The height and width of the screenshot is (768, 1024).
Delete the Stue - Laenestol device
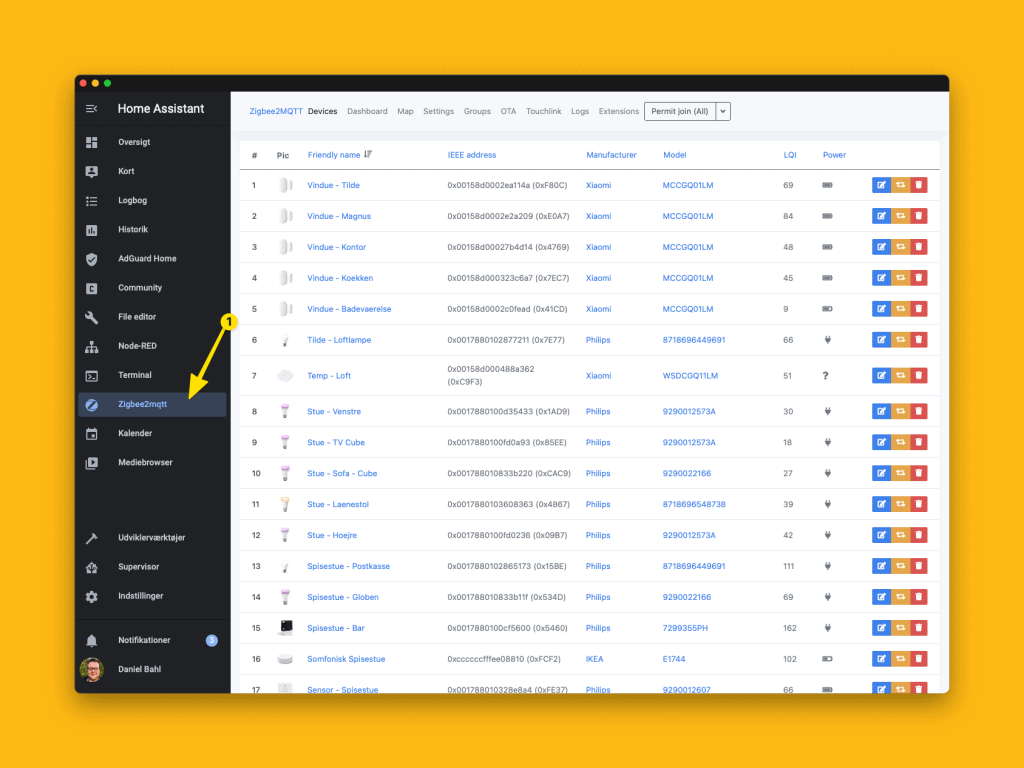(x=918, y=504)
